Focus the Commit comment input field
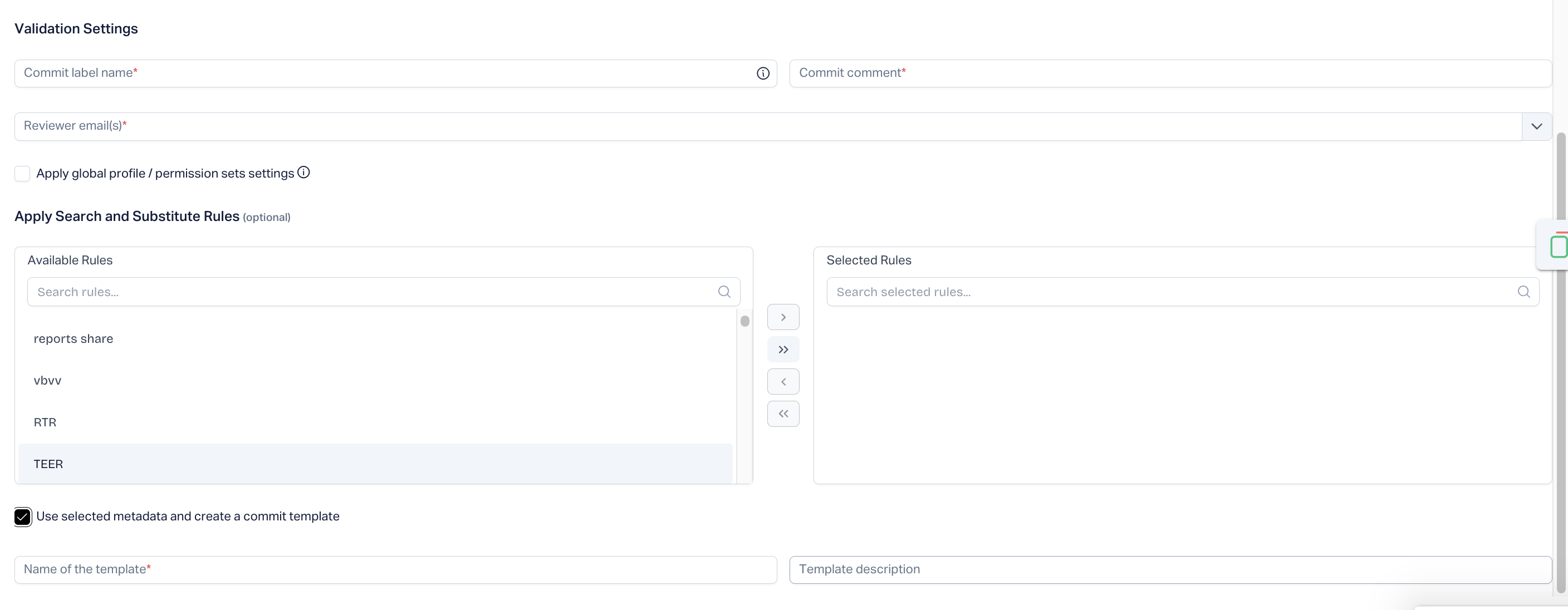This screenshot has width=1568, height=610. [1169, 73]
